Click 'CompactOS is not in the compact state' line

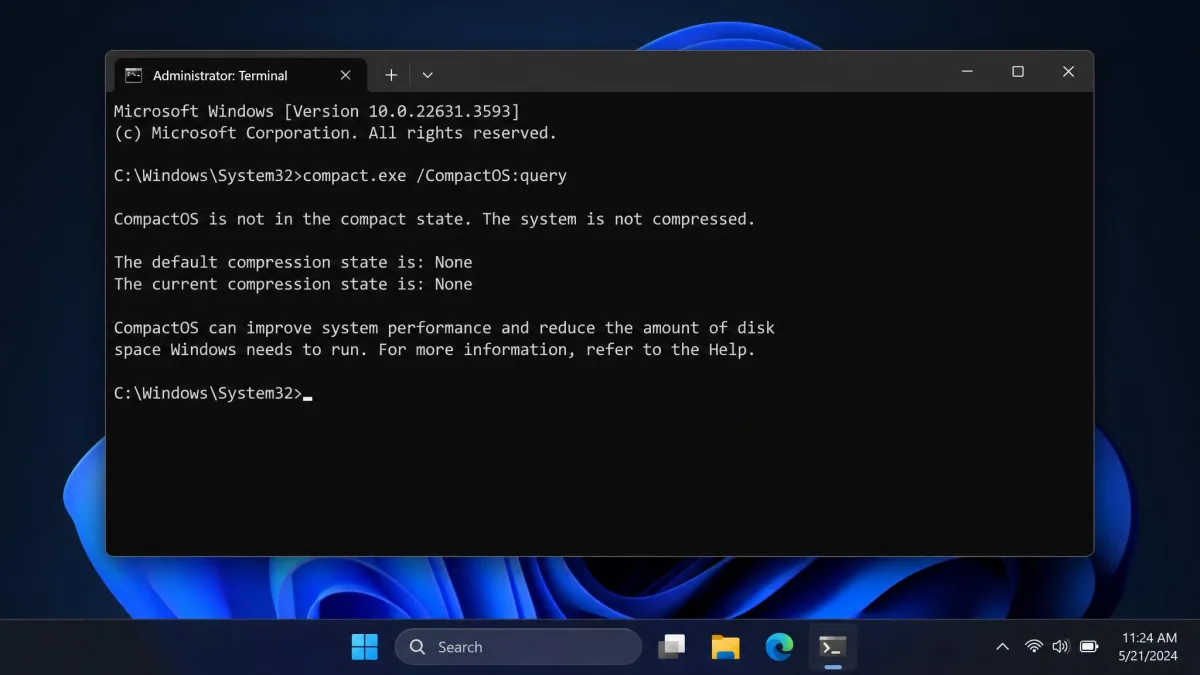(x=434, y=219)
